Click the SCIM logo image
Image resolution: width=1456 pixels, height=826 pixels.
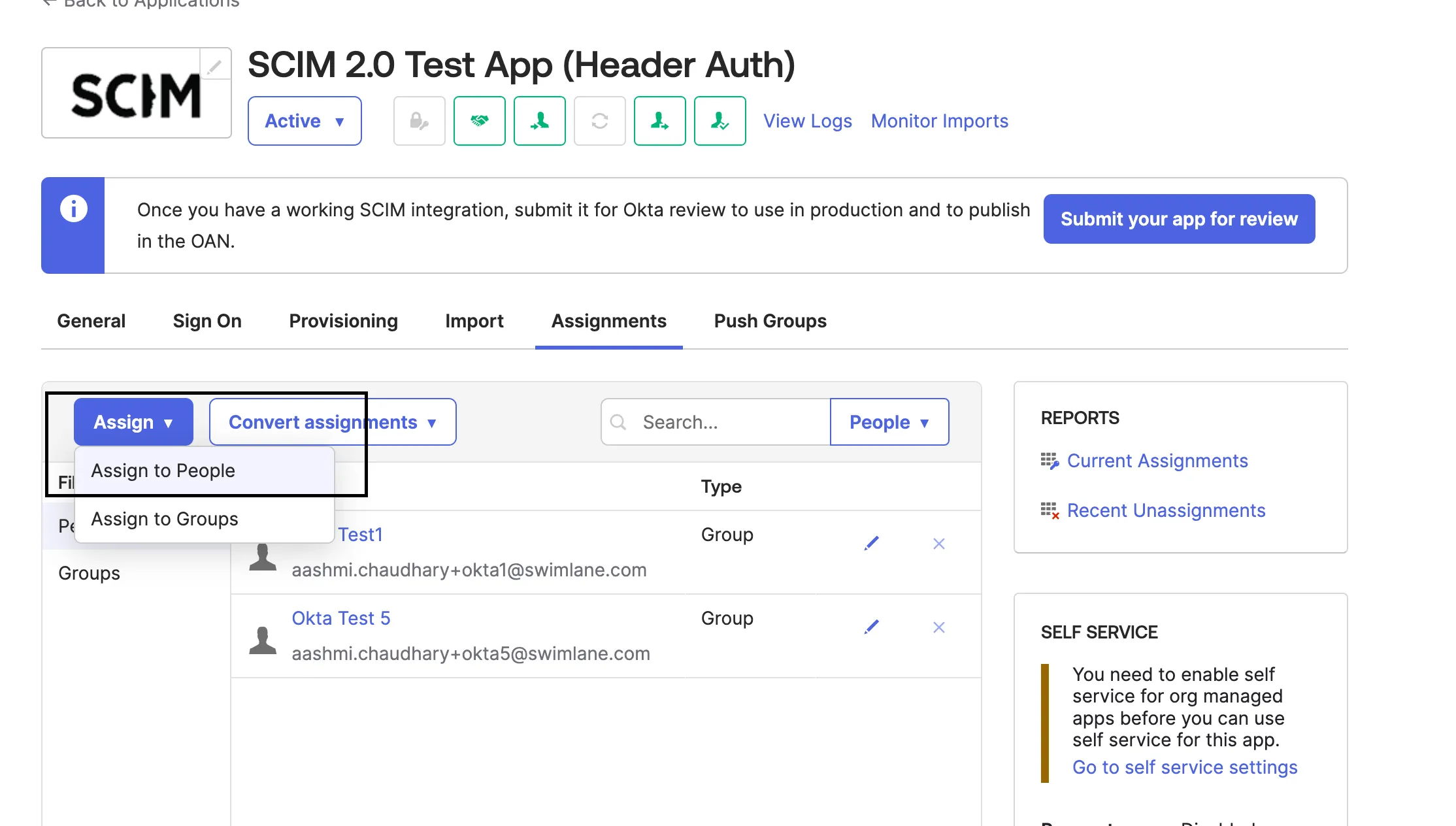(136, 95)
